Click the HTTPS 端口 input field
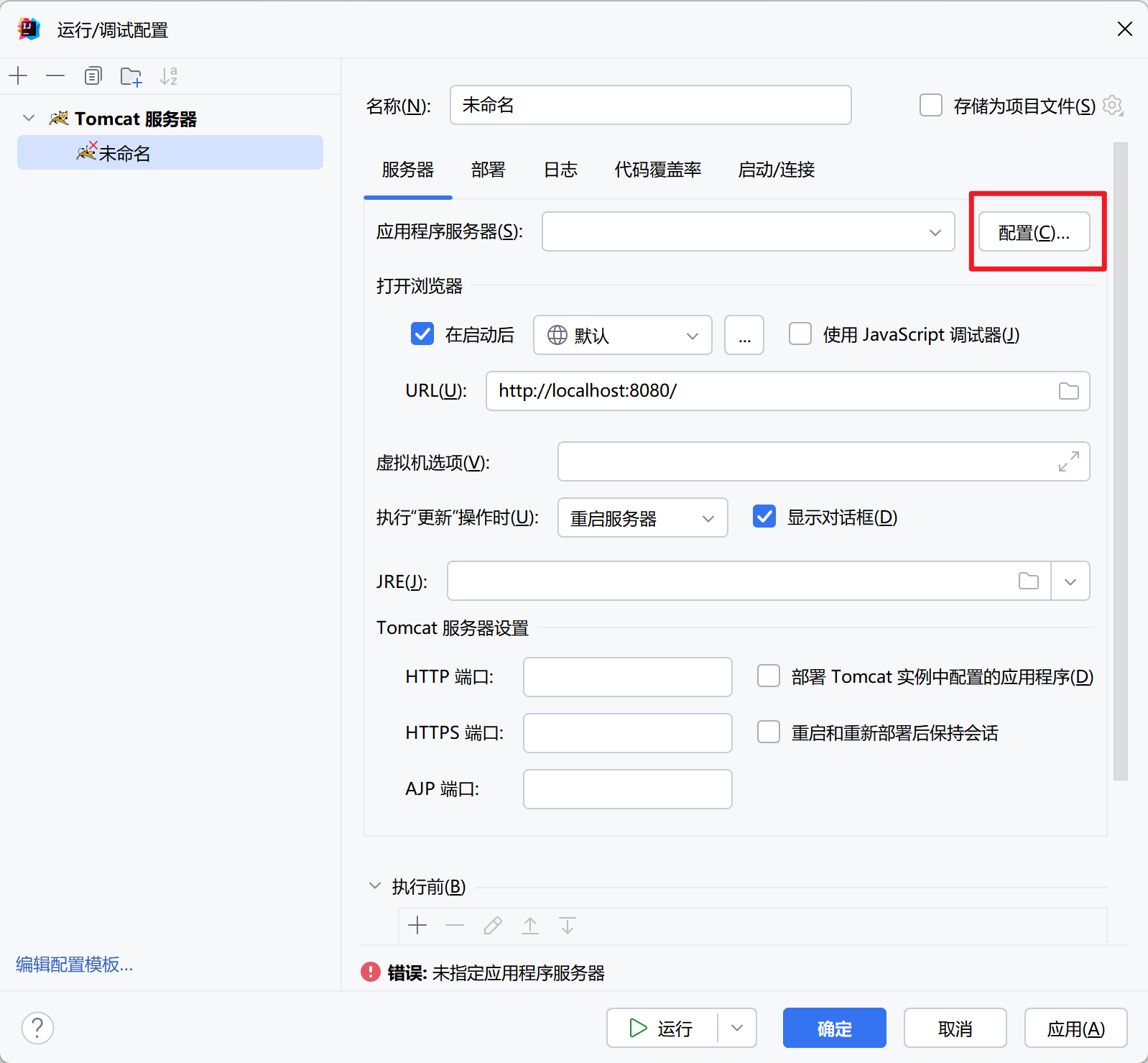1148x1063 pixels. point(628,733)
